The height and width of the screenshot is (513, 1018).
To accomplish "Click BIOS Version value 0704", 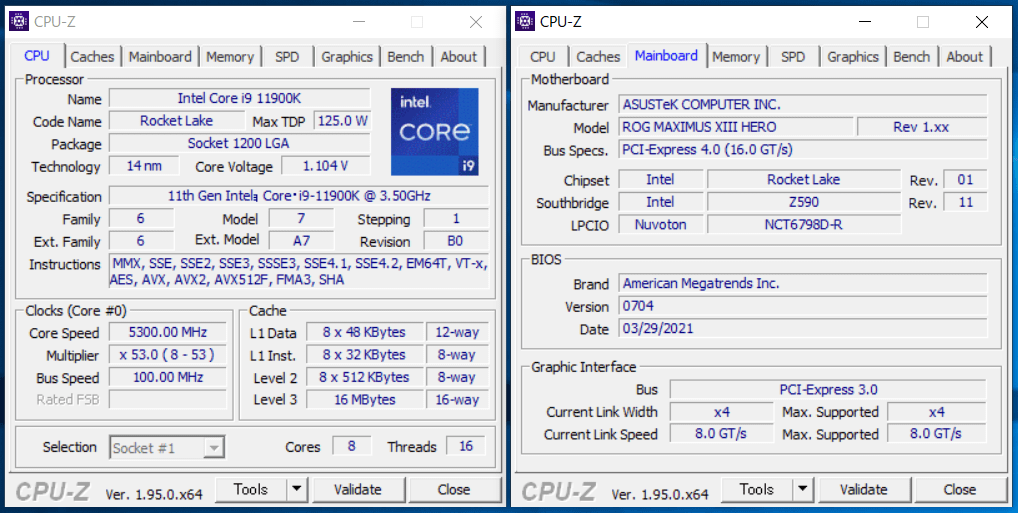I will click(x=803, y=306).
